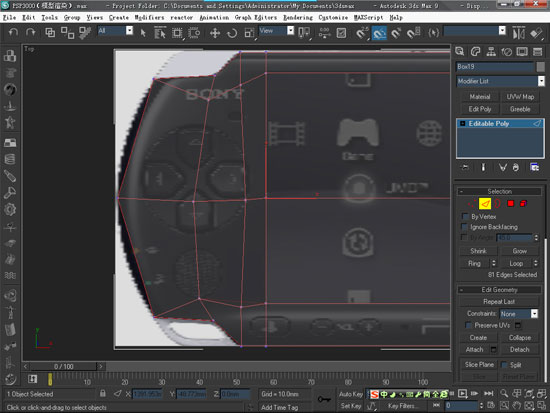Enable the By Vertex checkbox
Viewport: 550px width, 413px height.
point(465,216)
